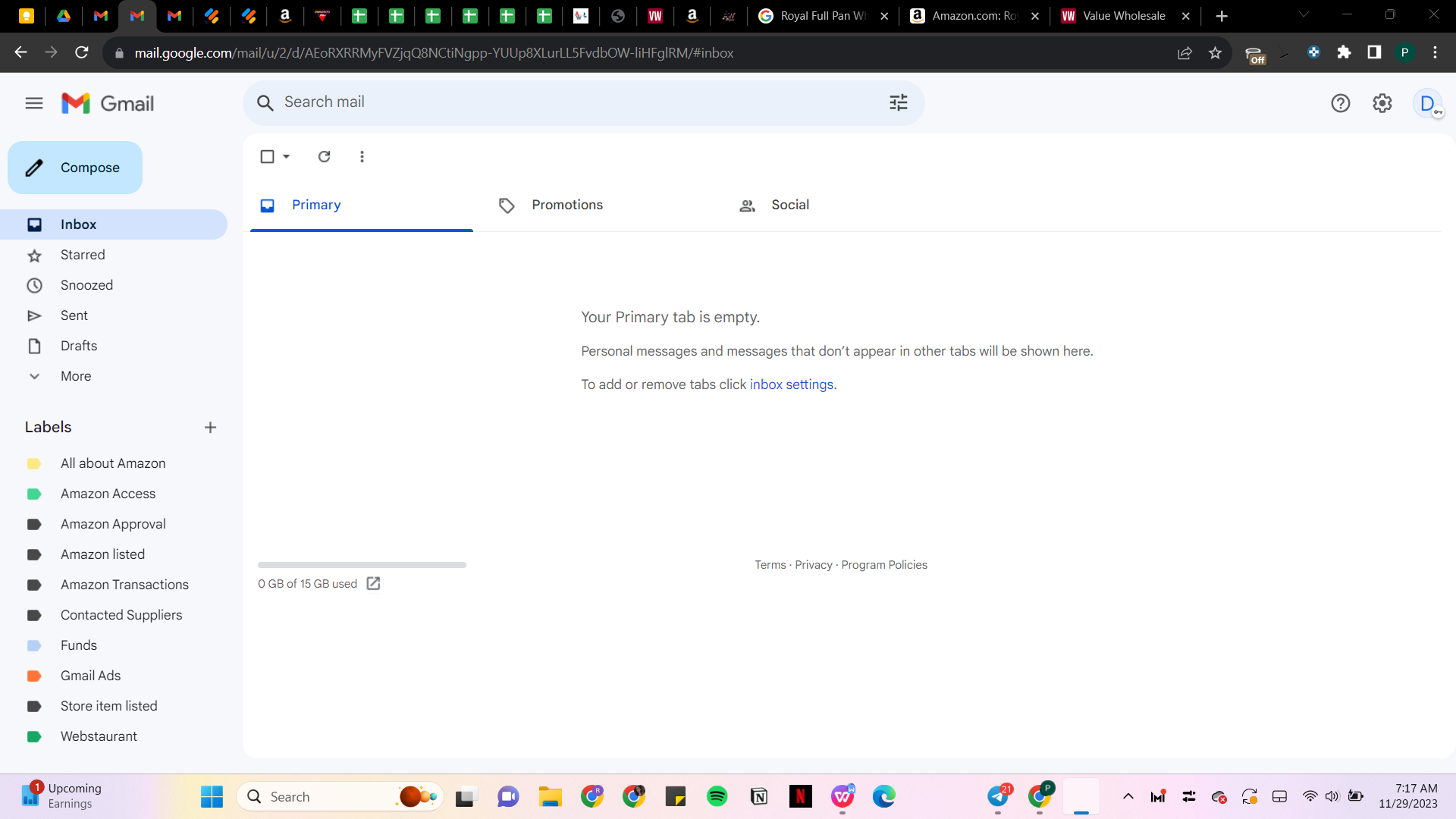The height and width of the screenshot is (819, 1456).
Task: Show hidden system tray icons
Action: click(x=1128, y=796)
